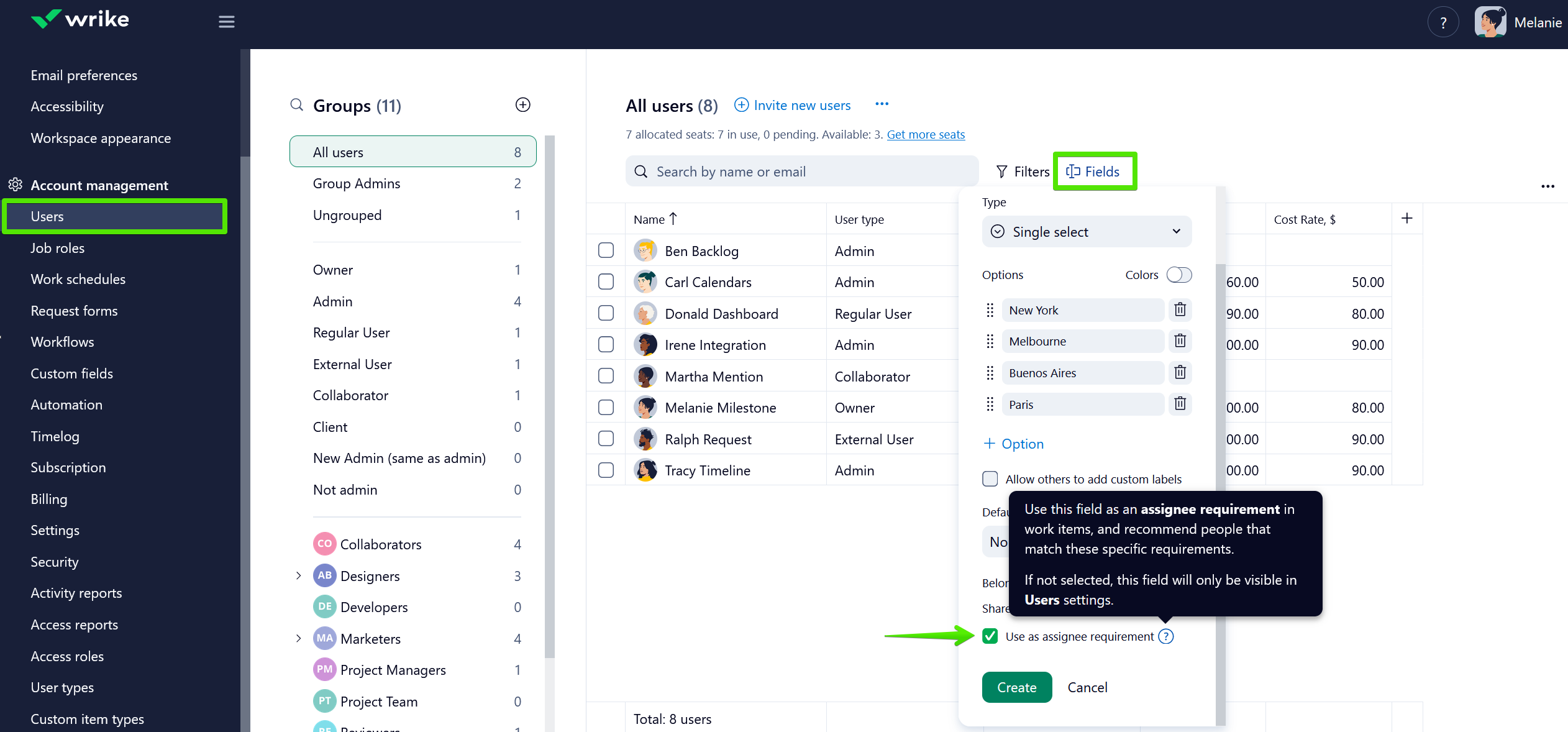
Task: Uncheck Use as assignee requirement
Action: (x=990, y=636)
